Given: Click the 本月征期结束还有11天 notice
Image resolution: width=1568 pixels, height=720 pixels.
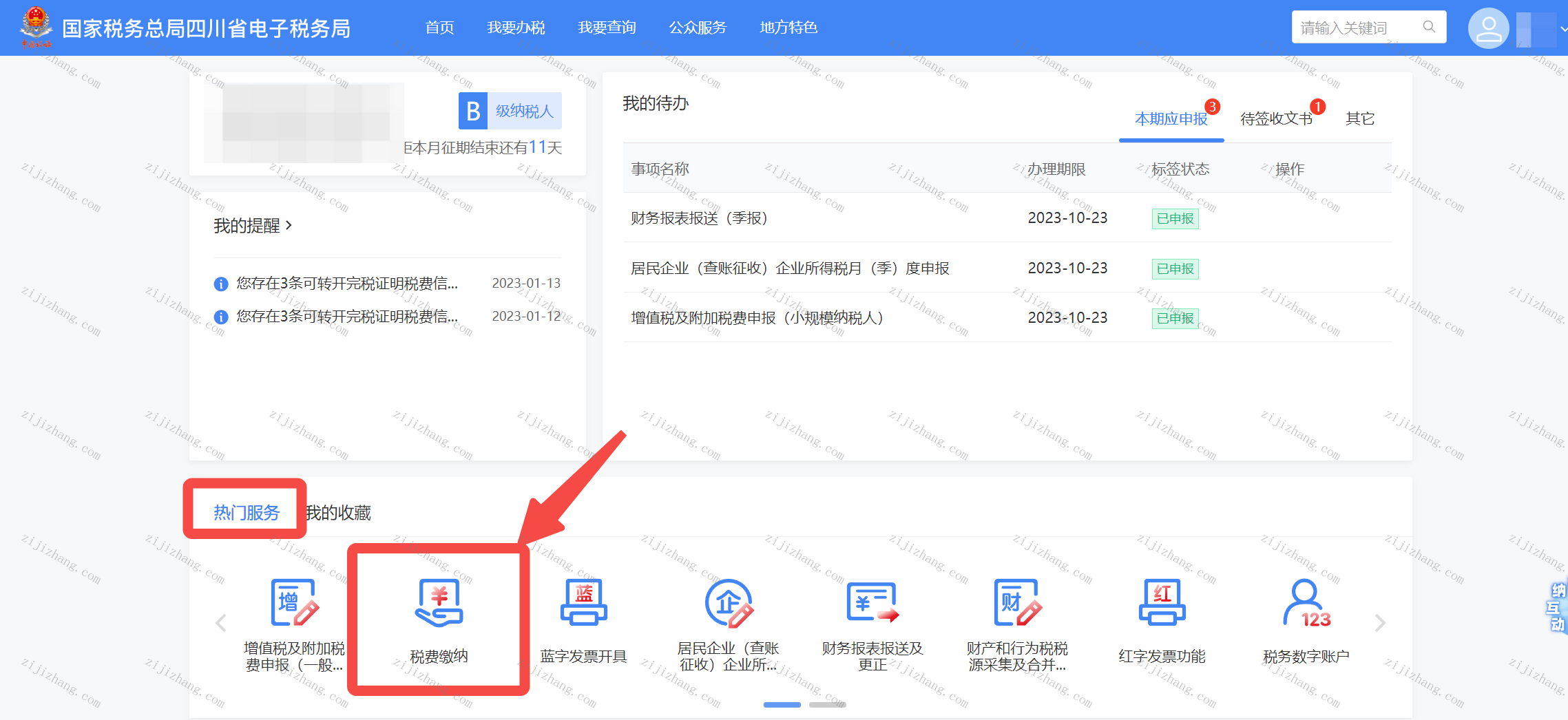Looking at the screenshot, I should tap(483, 147).
